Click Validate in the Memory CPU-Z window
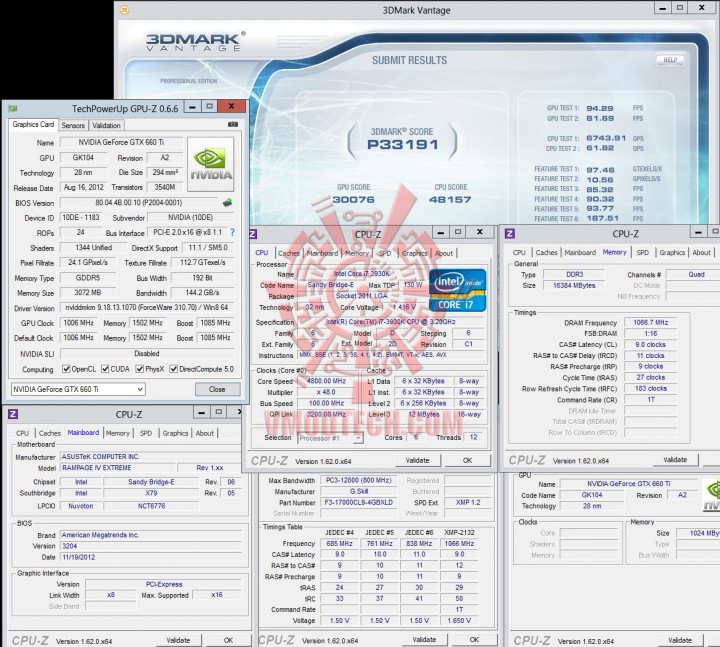Viewport: 720px width, 647px height. click(x=675, y=460)
